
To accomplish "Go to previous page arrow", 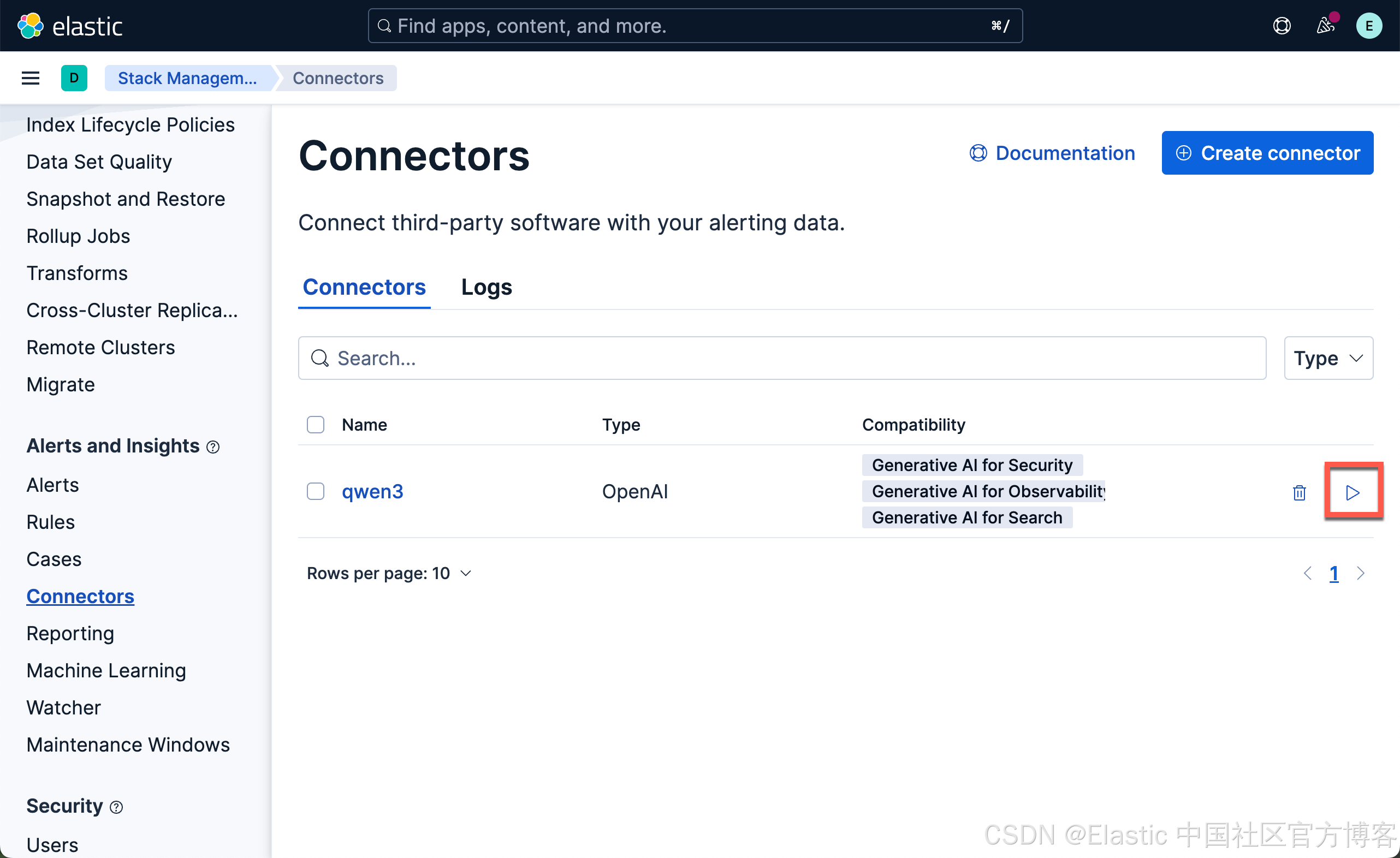I will click(1307, 574).
